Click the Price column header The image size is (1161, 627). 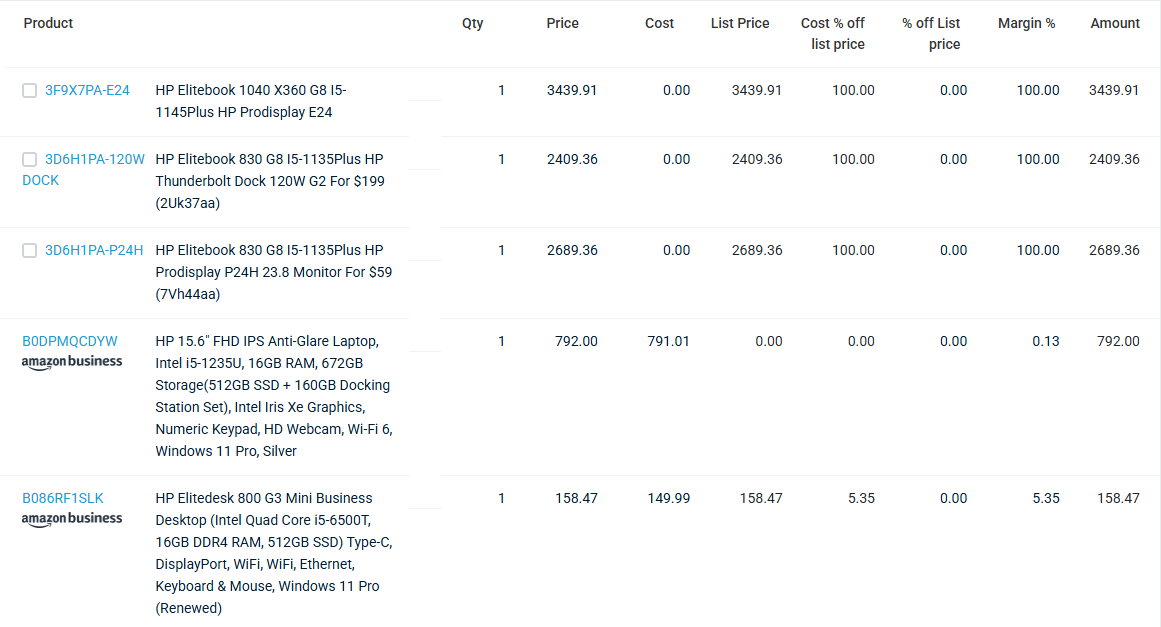[562, 24]
